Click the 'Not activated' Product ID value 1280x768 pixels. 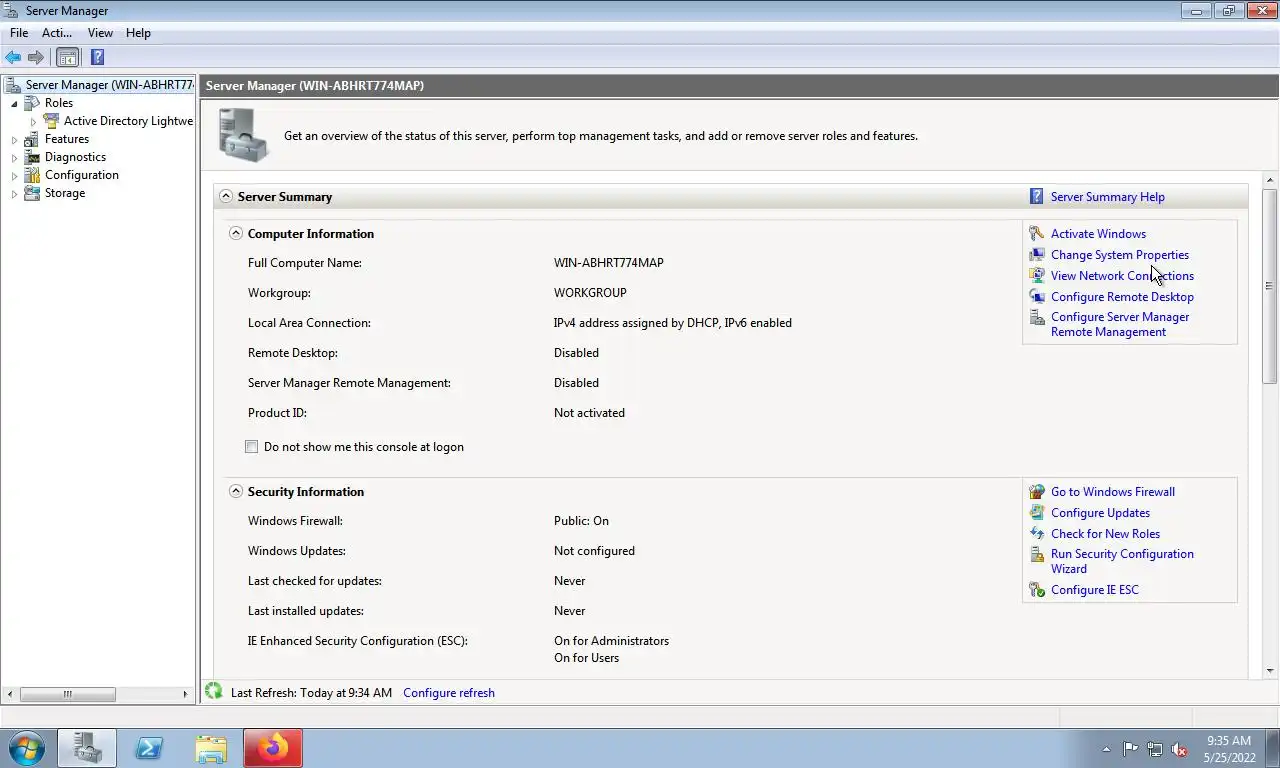pyautogui.click(x=589, y=413)
